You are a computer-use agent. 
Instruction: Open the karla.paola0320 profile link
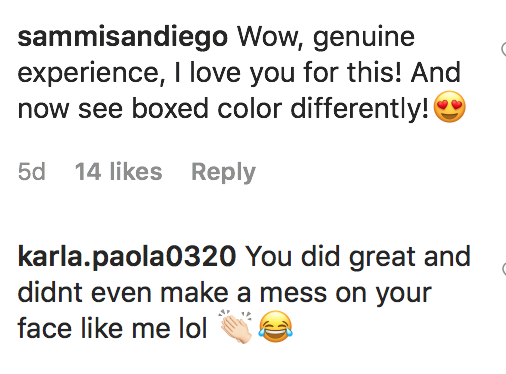(127, 257)
